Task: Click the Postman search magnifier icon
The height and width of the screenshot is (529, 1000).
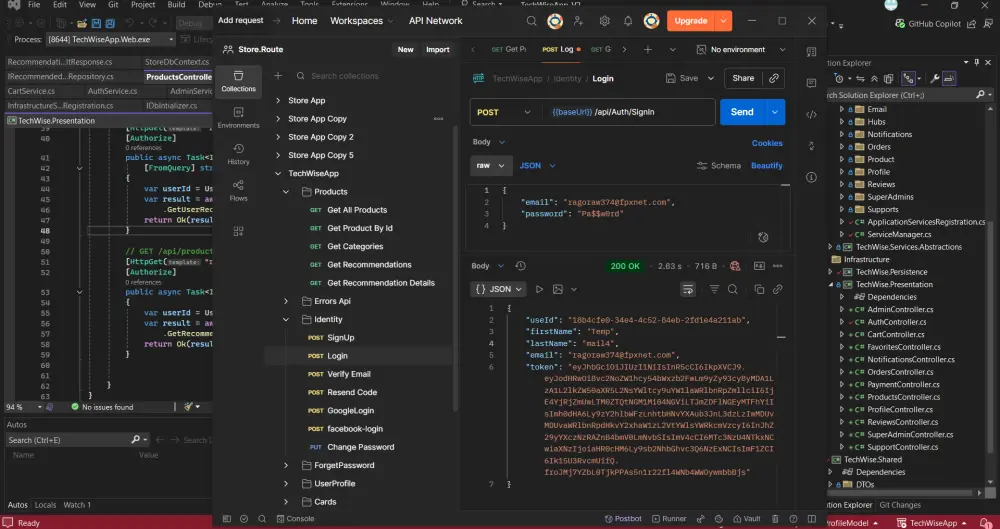Action: coord(531,21)
